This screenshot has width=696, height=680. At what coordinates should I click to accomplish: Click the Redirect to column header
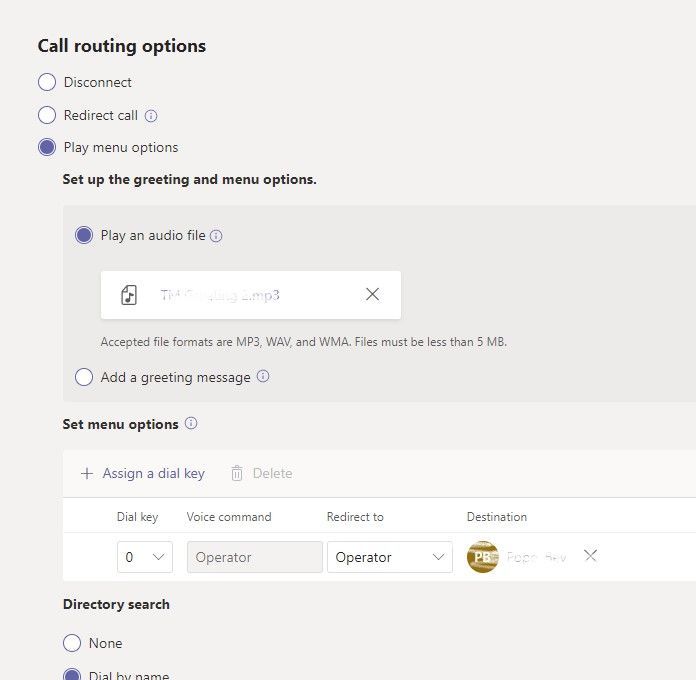pyautogui.click(x=355, y=517)
